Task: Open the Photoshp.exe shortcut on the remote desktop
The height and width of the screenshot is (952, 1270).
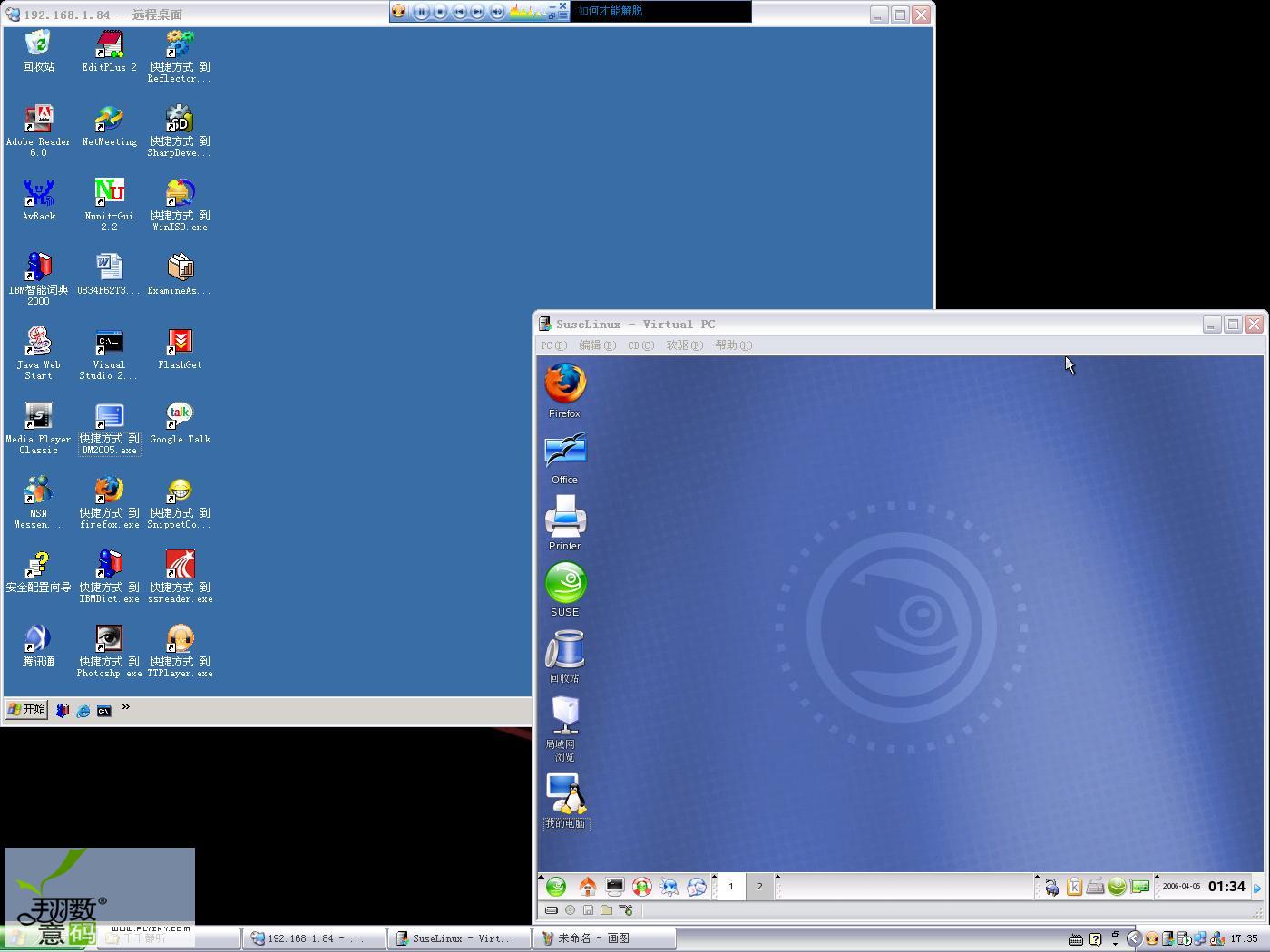Action: 109,651
